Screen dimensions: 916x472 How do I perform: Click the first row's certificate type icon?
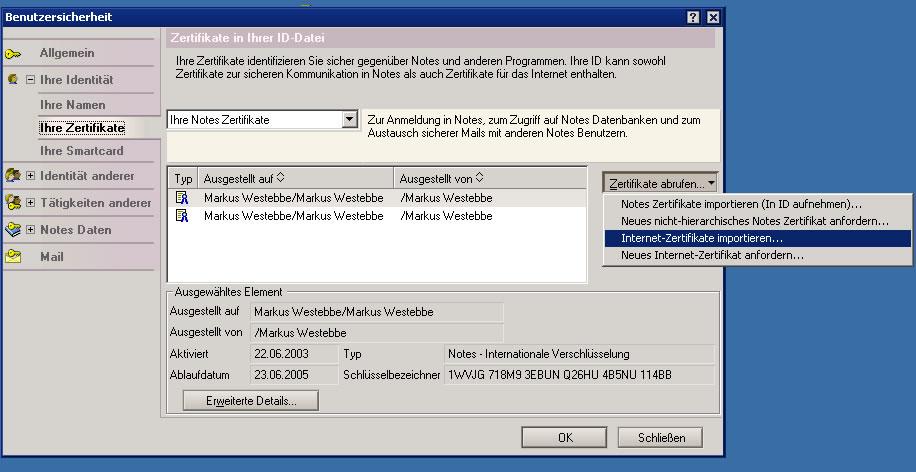(x=182, y=198)
